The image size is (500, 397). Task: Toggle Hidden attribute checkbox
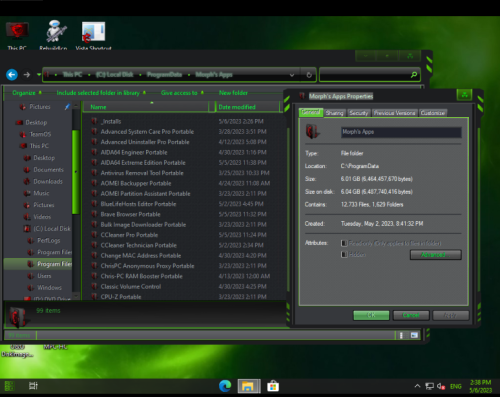(344, 255)
